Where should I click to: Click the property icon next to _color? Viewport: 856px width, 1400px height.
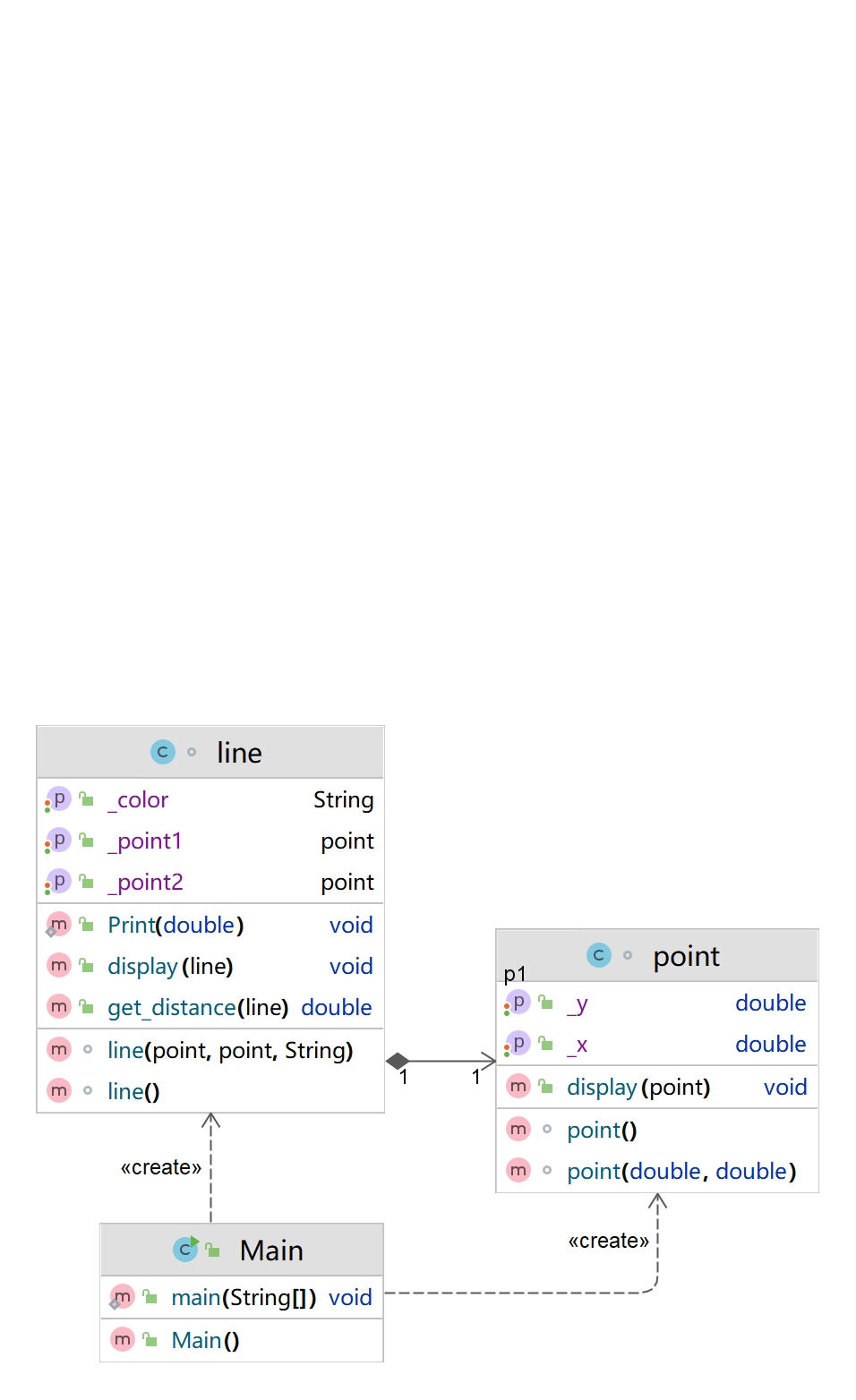(58, 798)
